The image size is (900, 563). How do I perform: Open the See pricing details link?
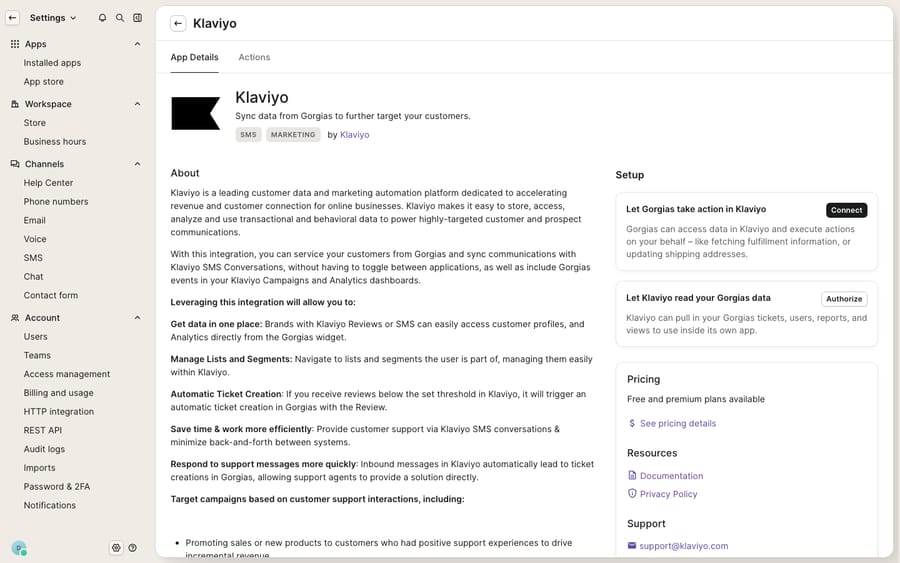point(678,424)
